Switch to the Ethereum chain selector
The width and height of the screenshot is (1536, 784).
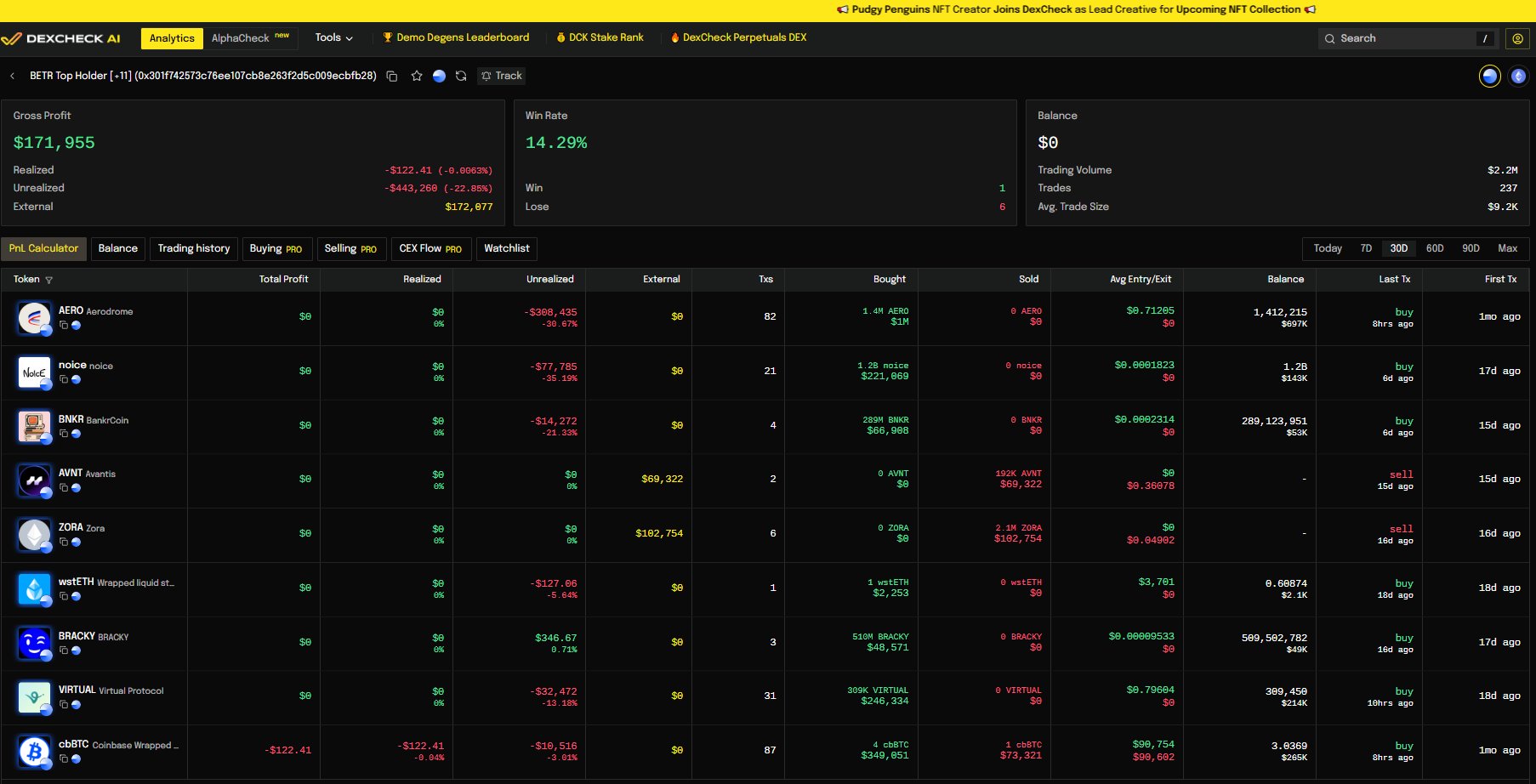pos(1518,77)
